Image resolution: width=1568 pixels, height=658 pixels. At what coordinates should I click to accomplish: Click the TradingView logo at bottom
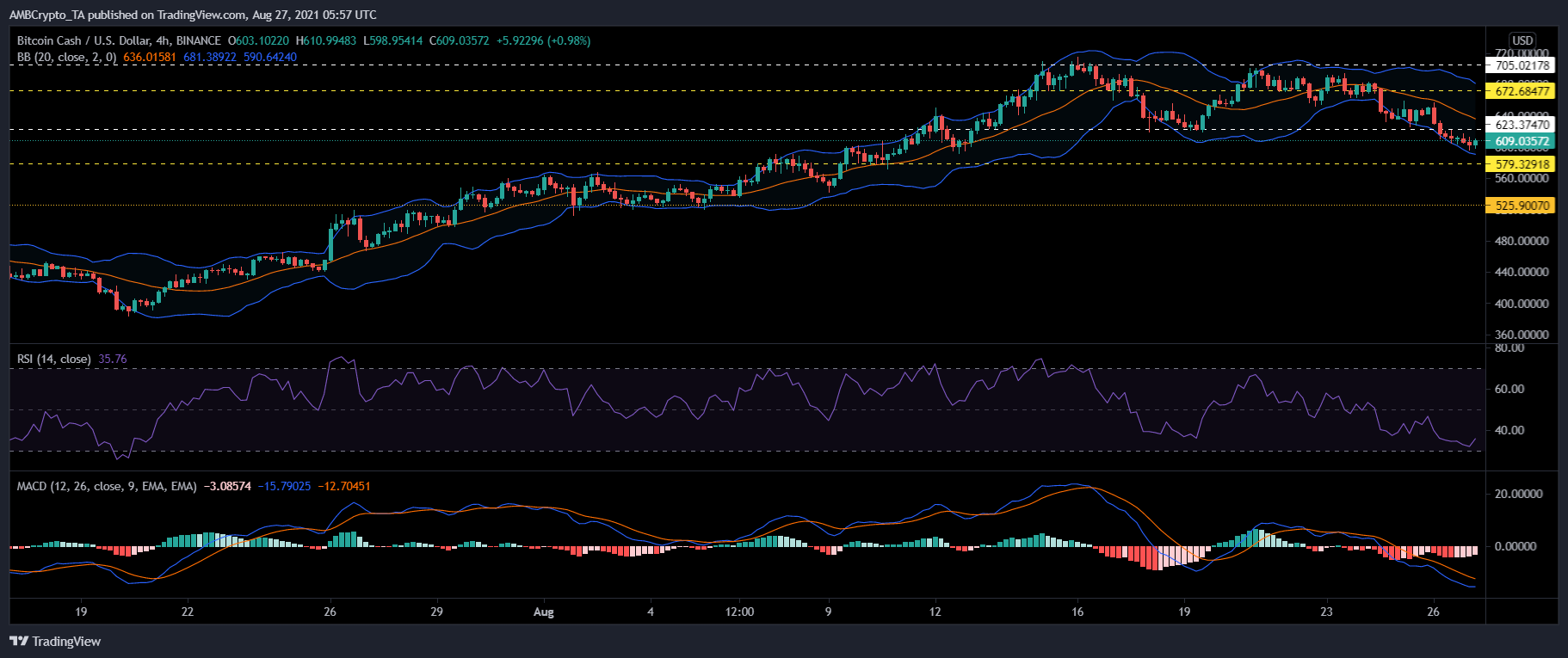55,642
